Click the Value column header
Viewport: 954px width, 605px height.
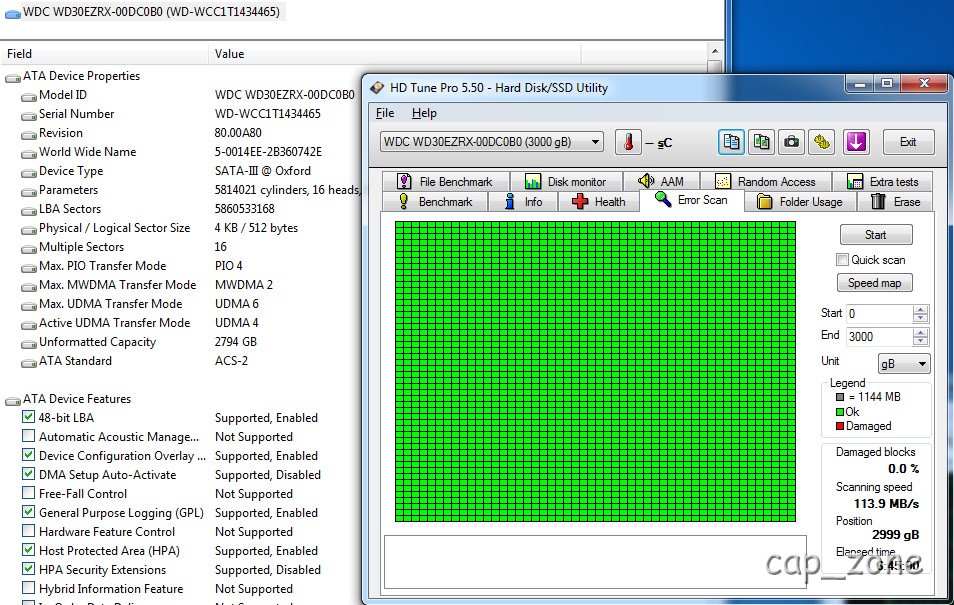[x=395, y=54]
